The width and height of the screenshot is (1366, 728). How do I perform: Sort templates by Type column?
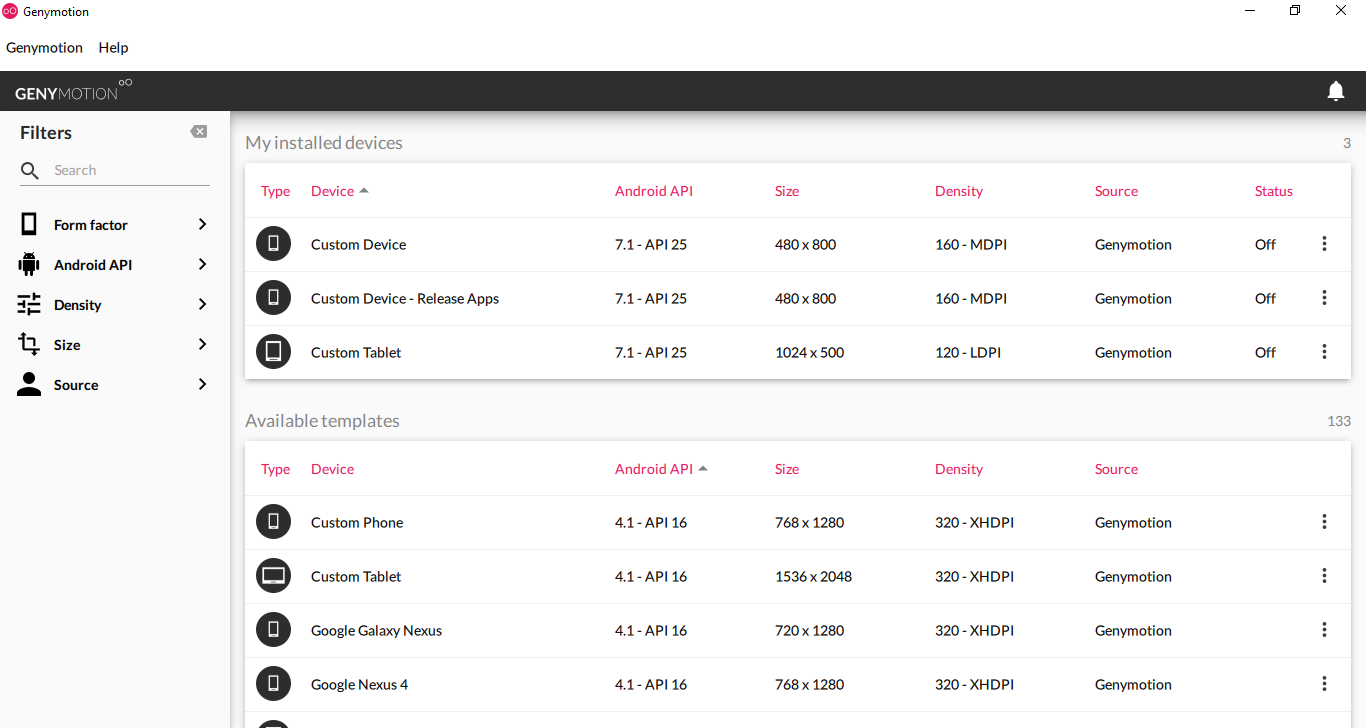tap(275, 469)
